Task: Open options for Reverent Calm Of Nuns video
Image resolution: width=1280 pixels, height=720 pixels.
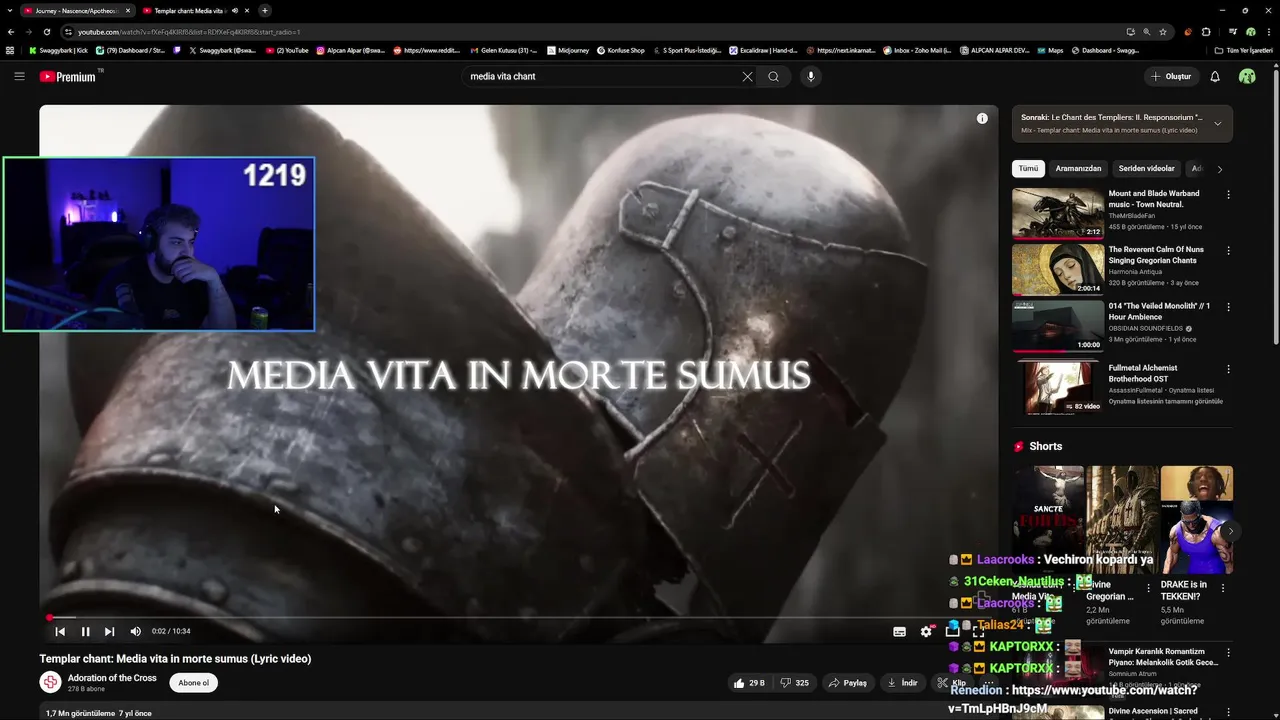Action: 1228,251
